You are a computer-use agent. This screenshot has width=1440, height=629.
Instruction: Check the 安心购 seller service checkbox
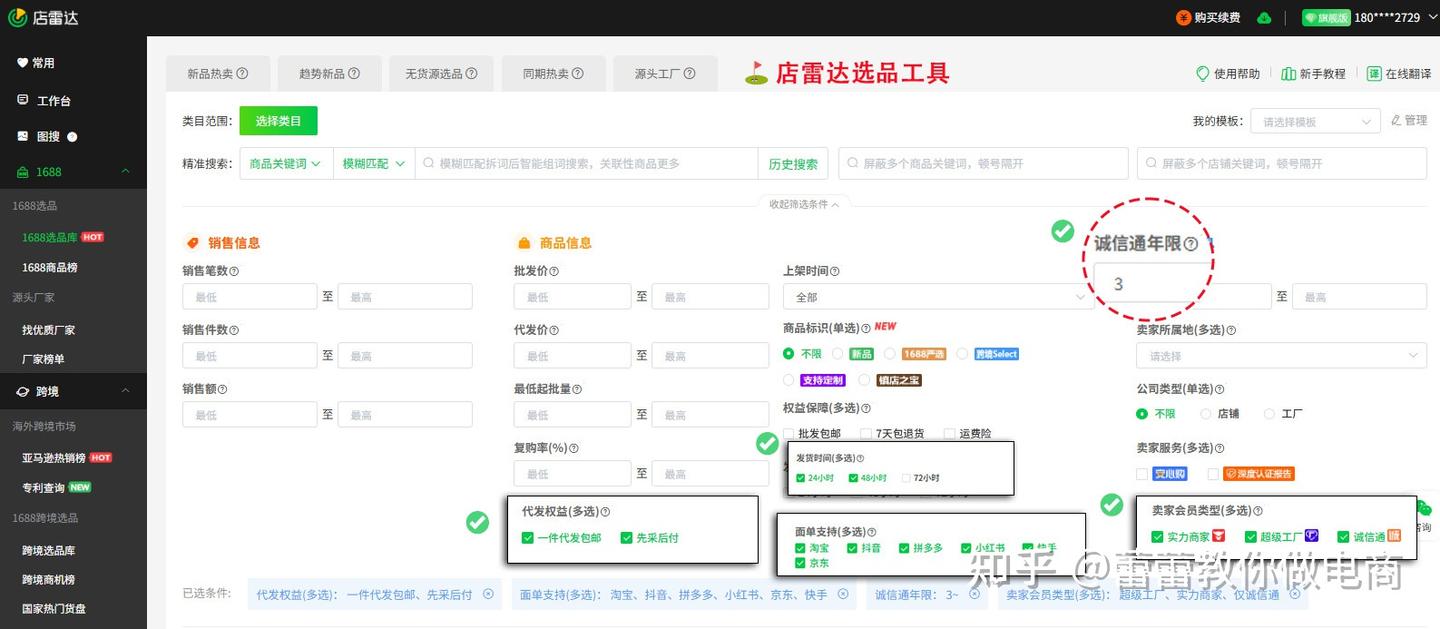tap(1142, 473)
